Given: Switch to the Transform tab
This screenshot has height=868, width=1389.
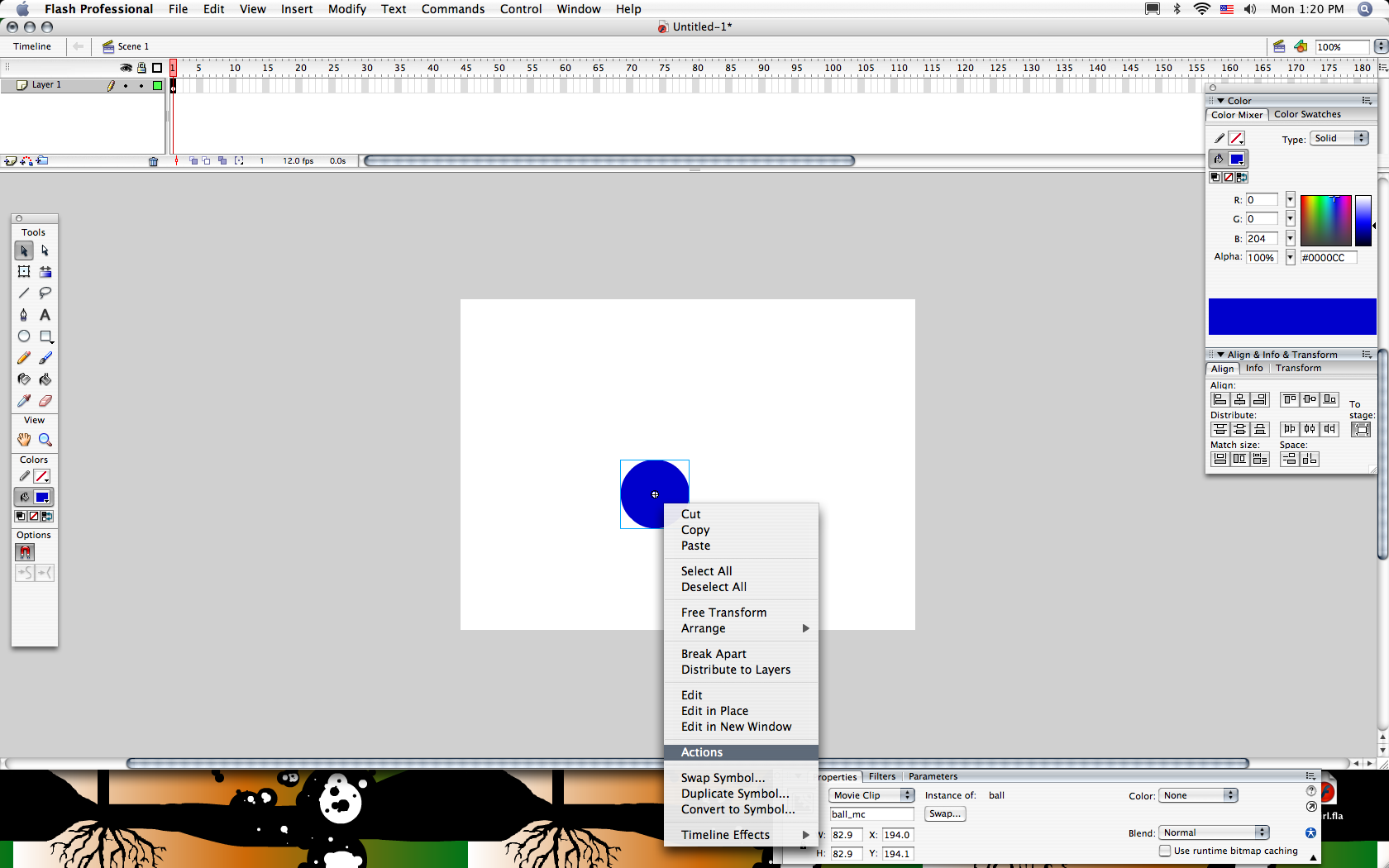Looking at the screenshot, I should pos(1298,369).
